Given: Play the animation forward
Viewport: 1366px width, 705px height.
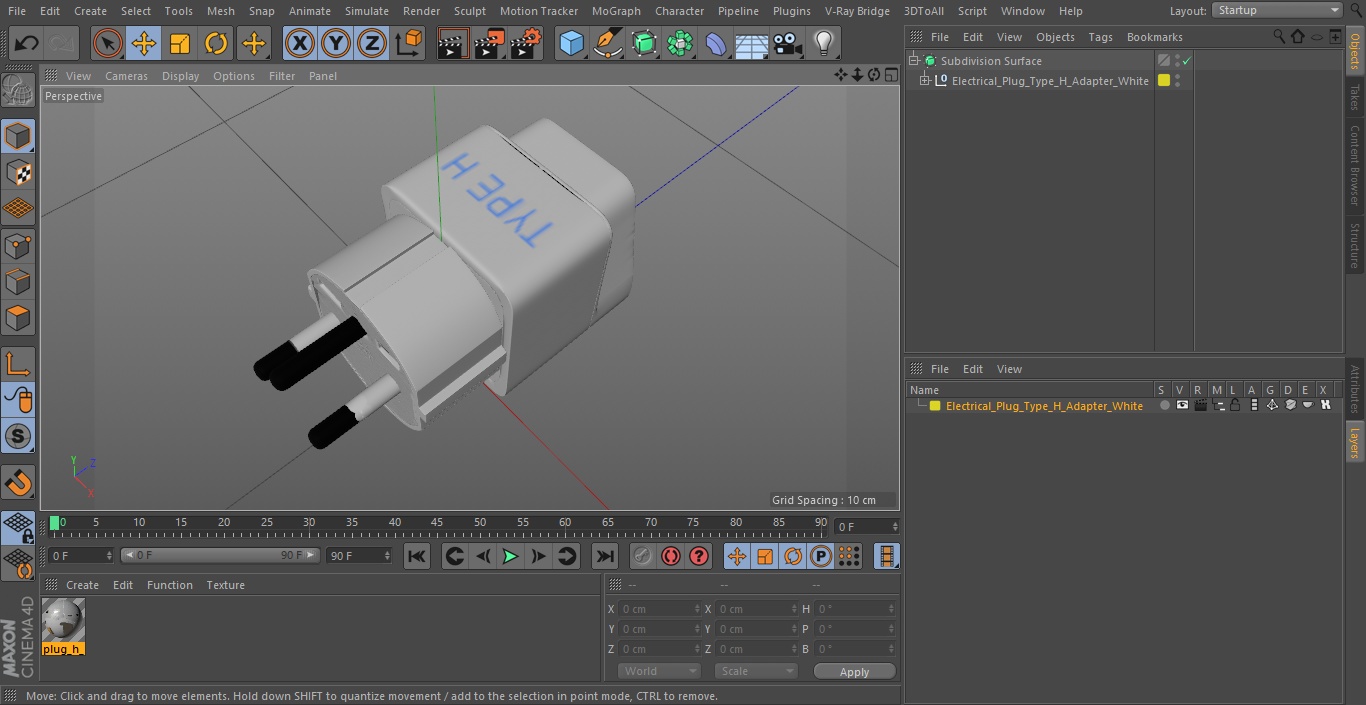Looking at the screenshot, I should [510, 557].
